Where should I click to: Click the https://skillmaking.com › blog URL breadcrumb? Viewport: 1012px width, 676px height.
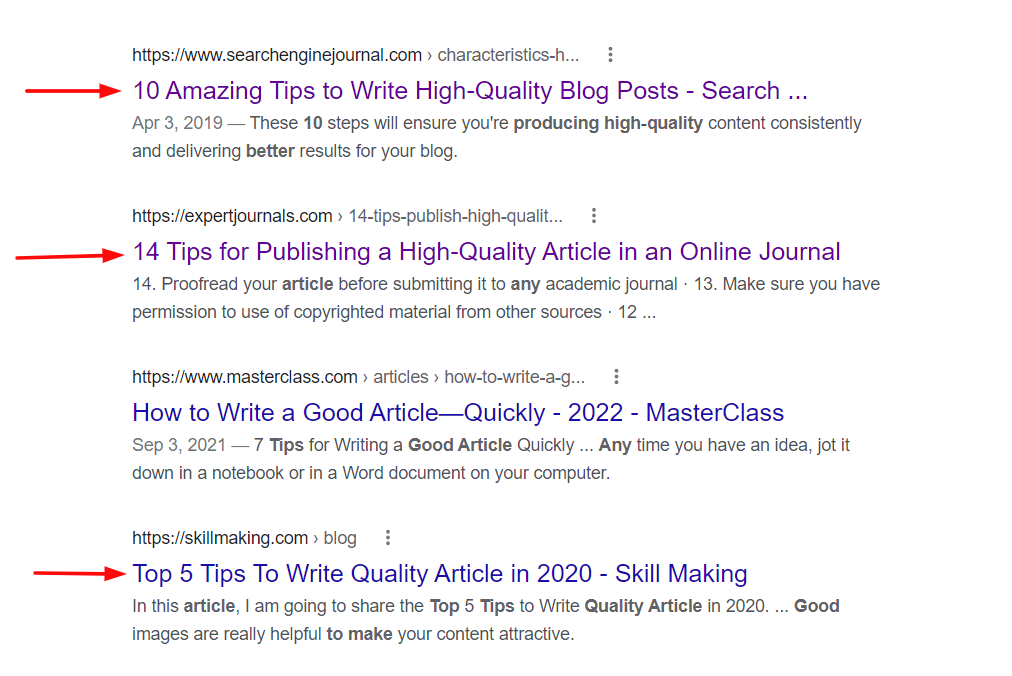tap(244, 538)
